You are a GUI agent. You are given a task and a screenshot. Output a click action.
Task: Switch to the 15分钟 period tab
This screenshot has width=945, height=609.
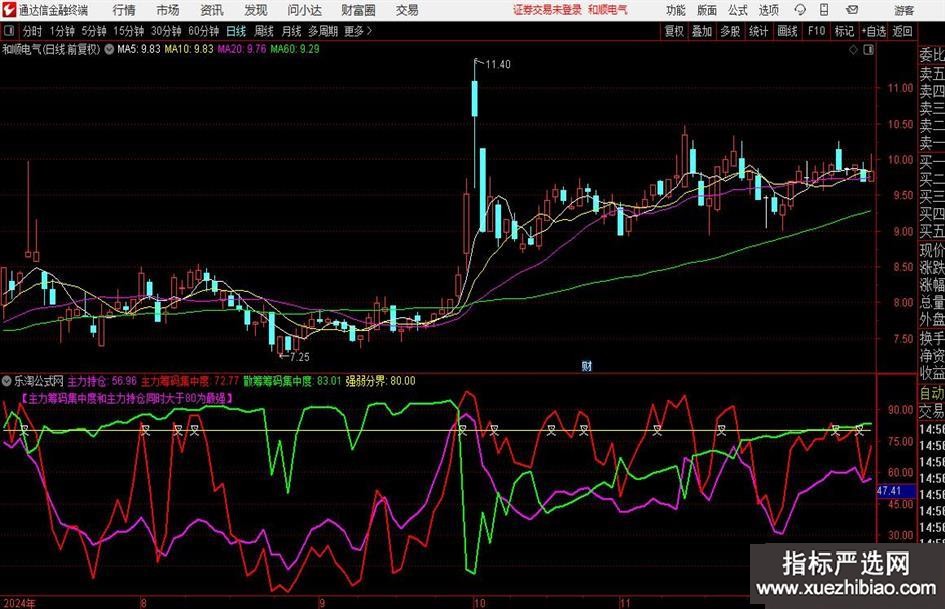[129, 31]
